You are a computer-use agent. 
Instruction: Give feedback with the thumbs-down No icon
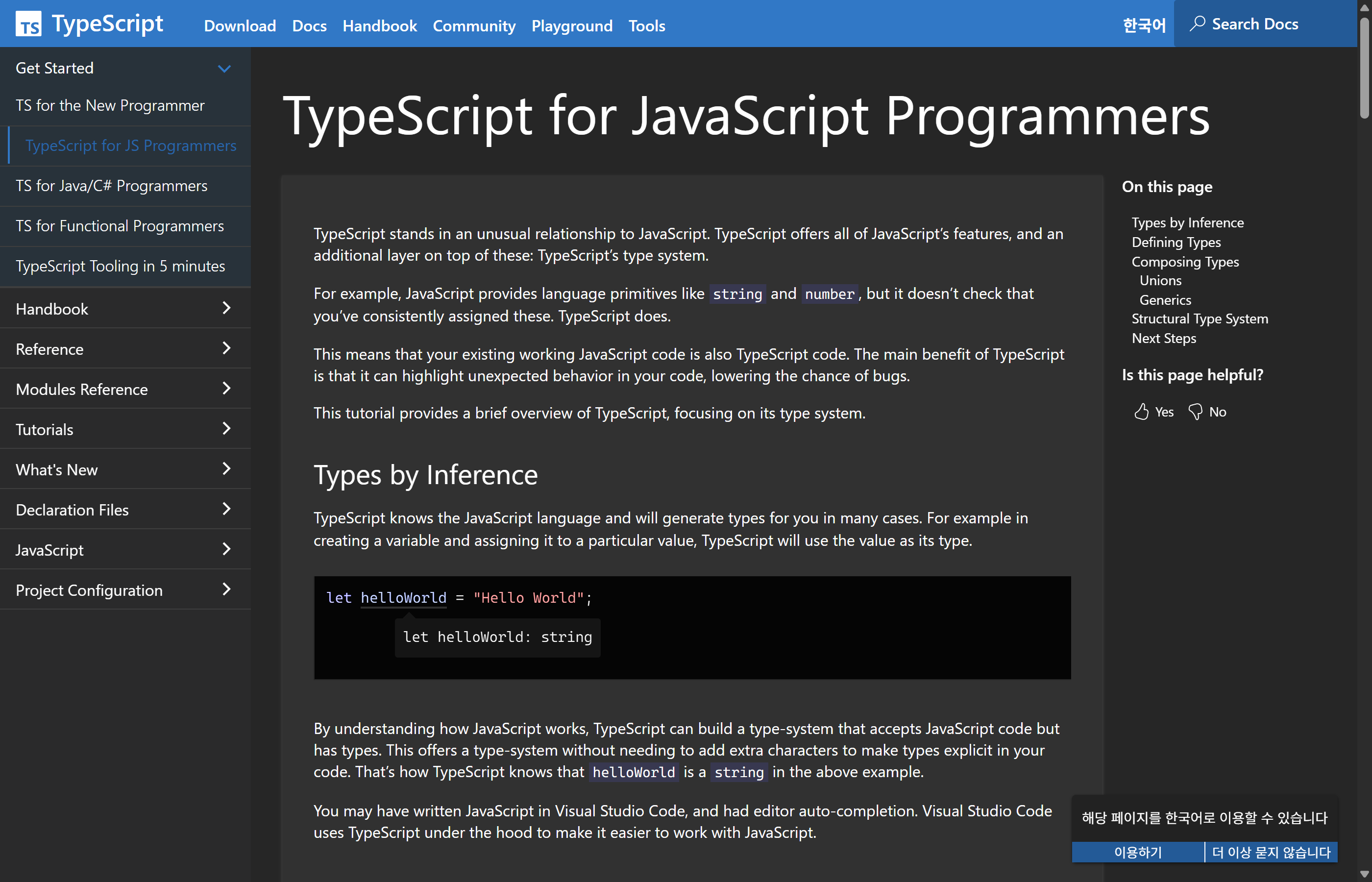(1195, 411)
